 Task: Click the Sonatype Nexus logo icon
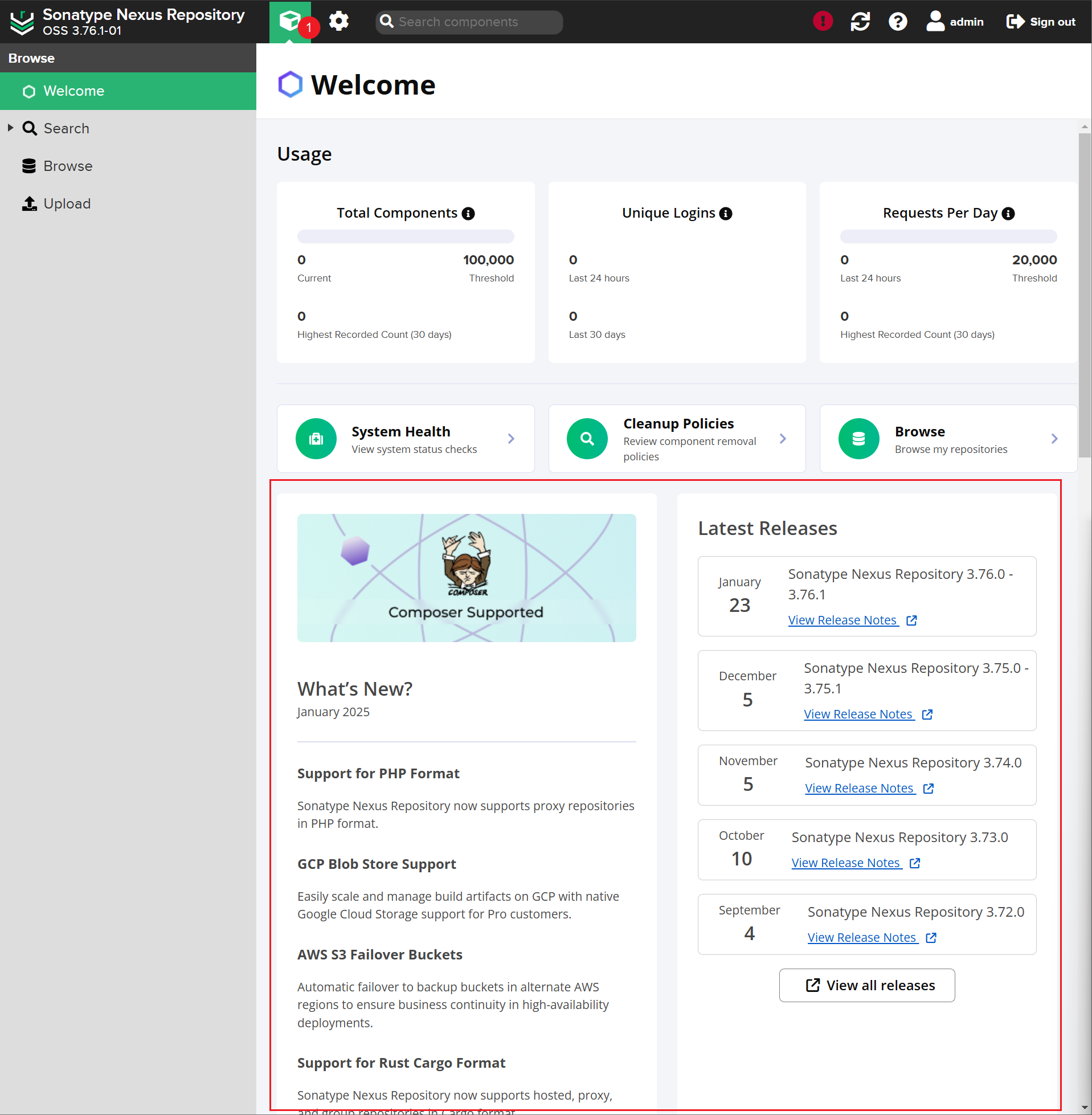coord(22,22)
